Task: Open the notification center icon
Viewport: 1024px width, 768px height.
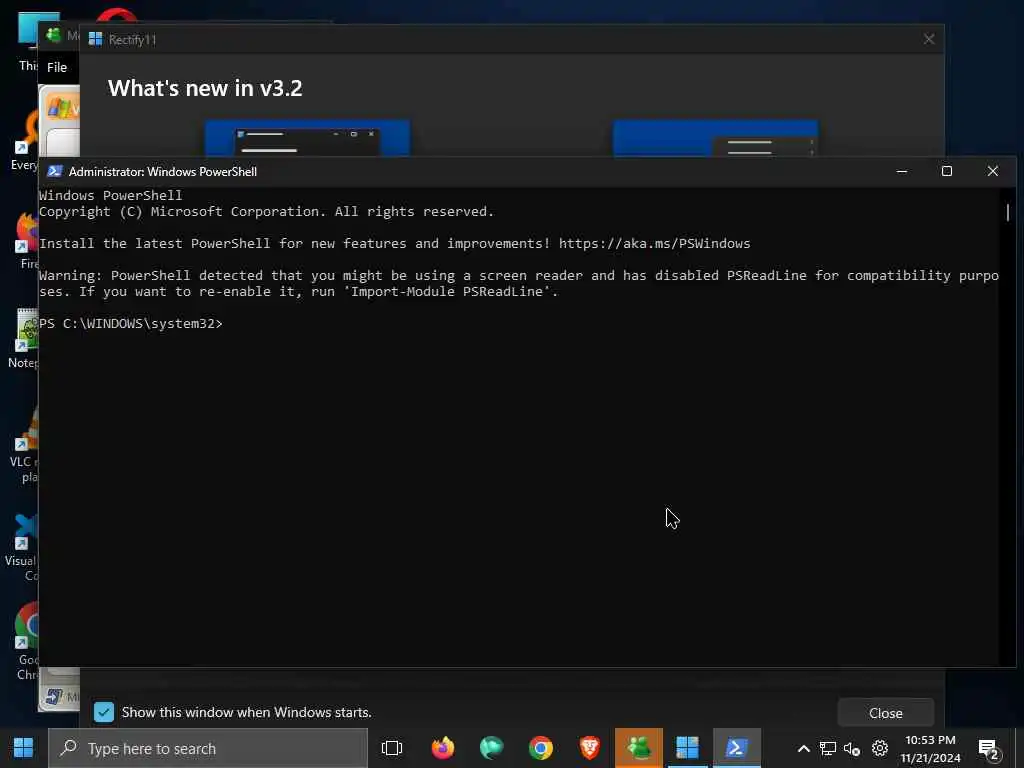Action: click(x=989, y=750)
